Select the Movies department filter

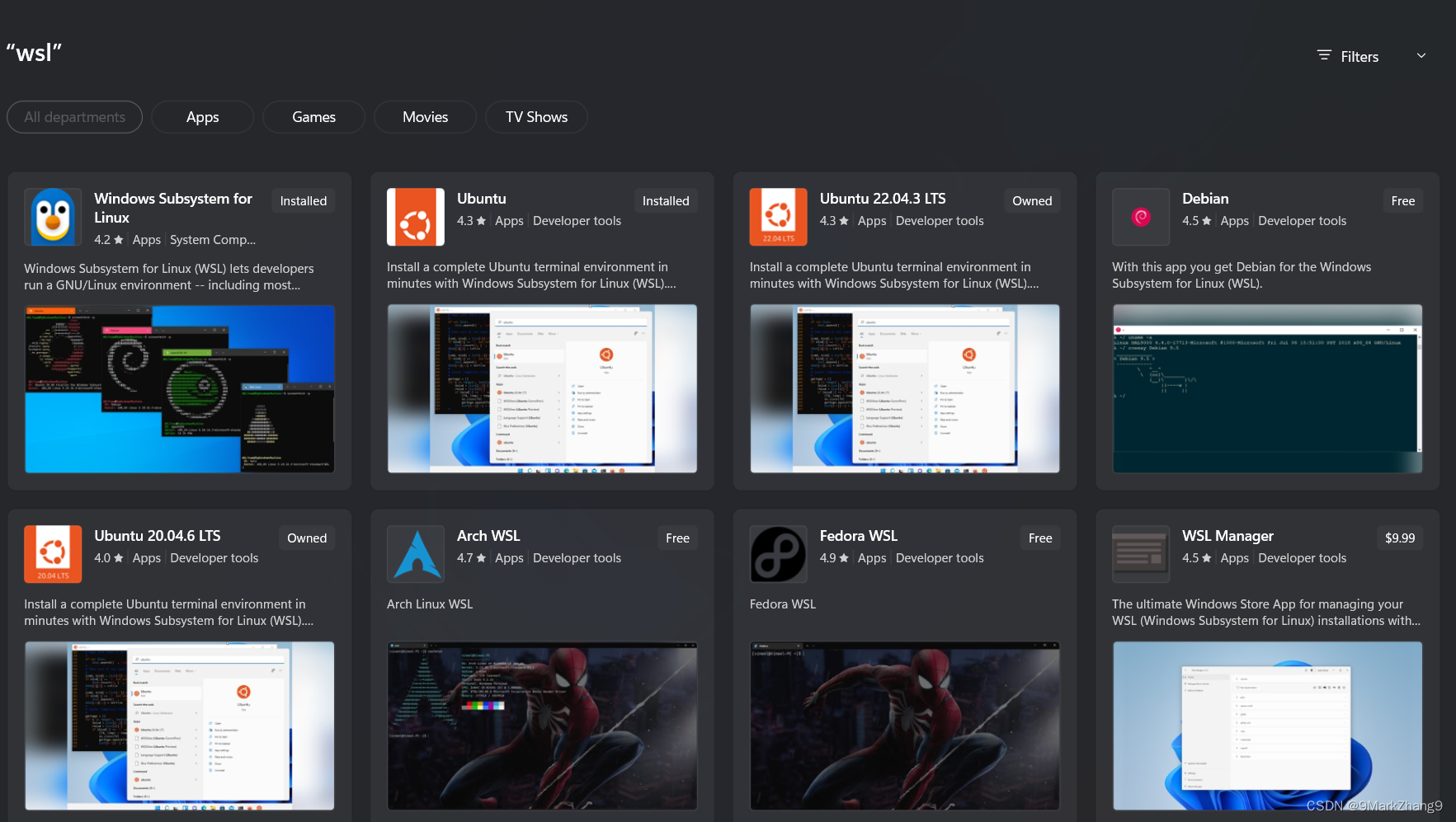tap(425, 117)
